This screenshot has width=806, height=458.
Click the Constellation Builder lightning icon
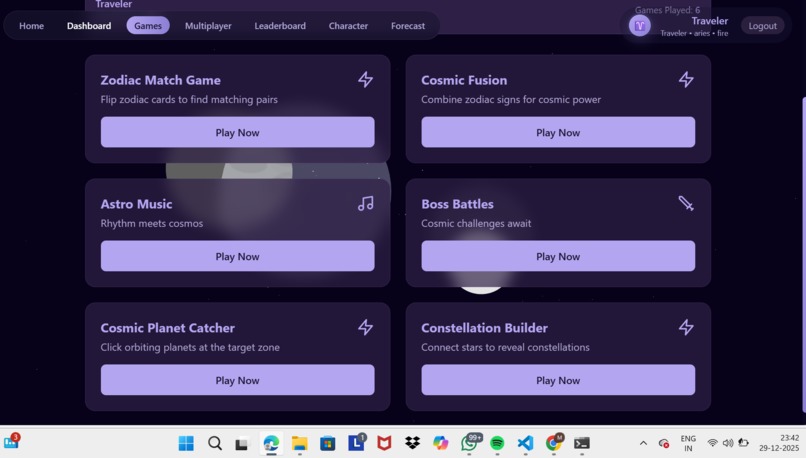click(x=686, y=327)
